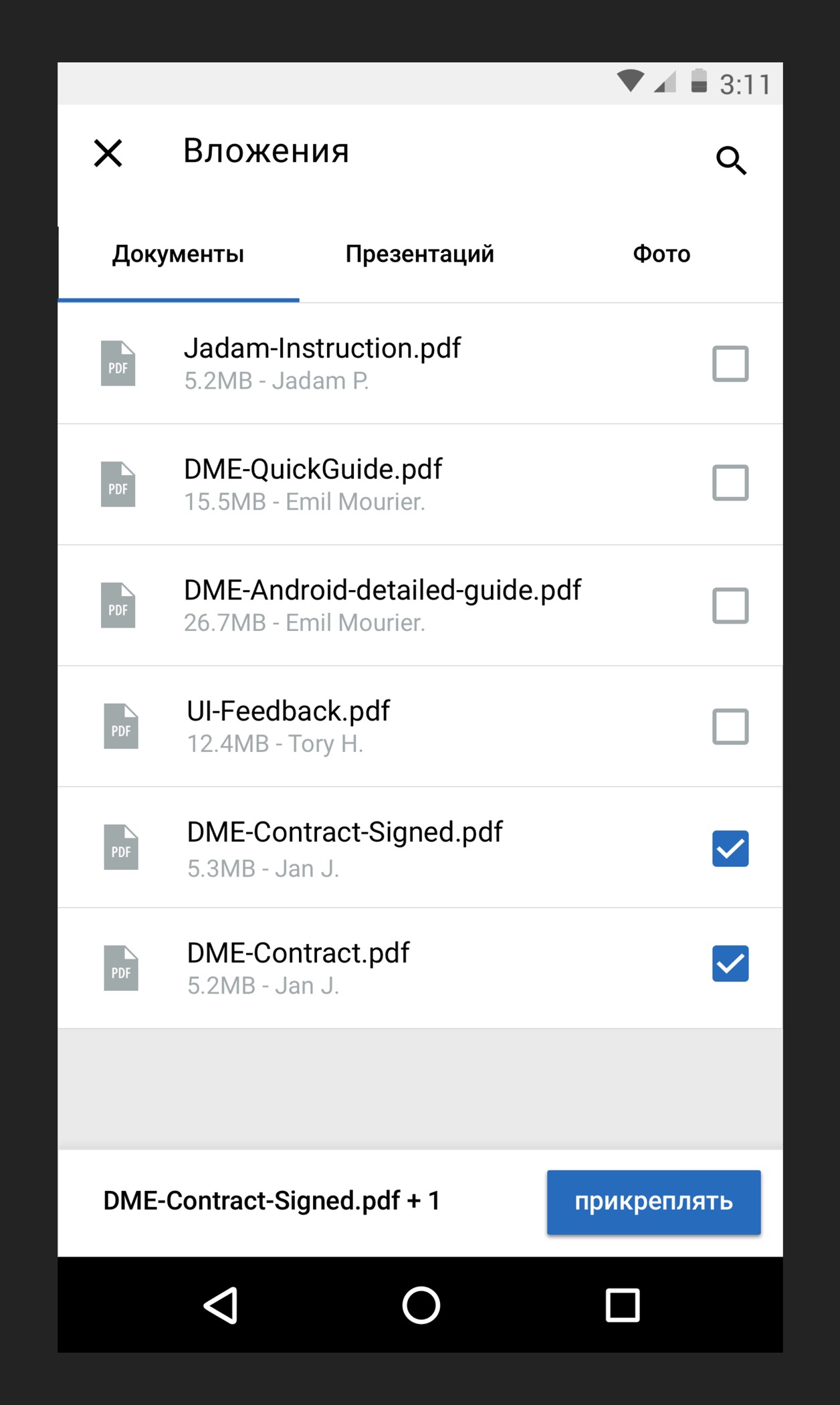
Task: Select the DME-QuickGuide.pdf checkbox
Action: [x=730, y=483]
